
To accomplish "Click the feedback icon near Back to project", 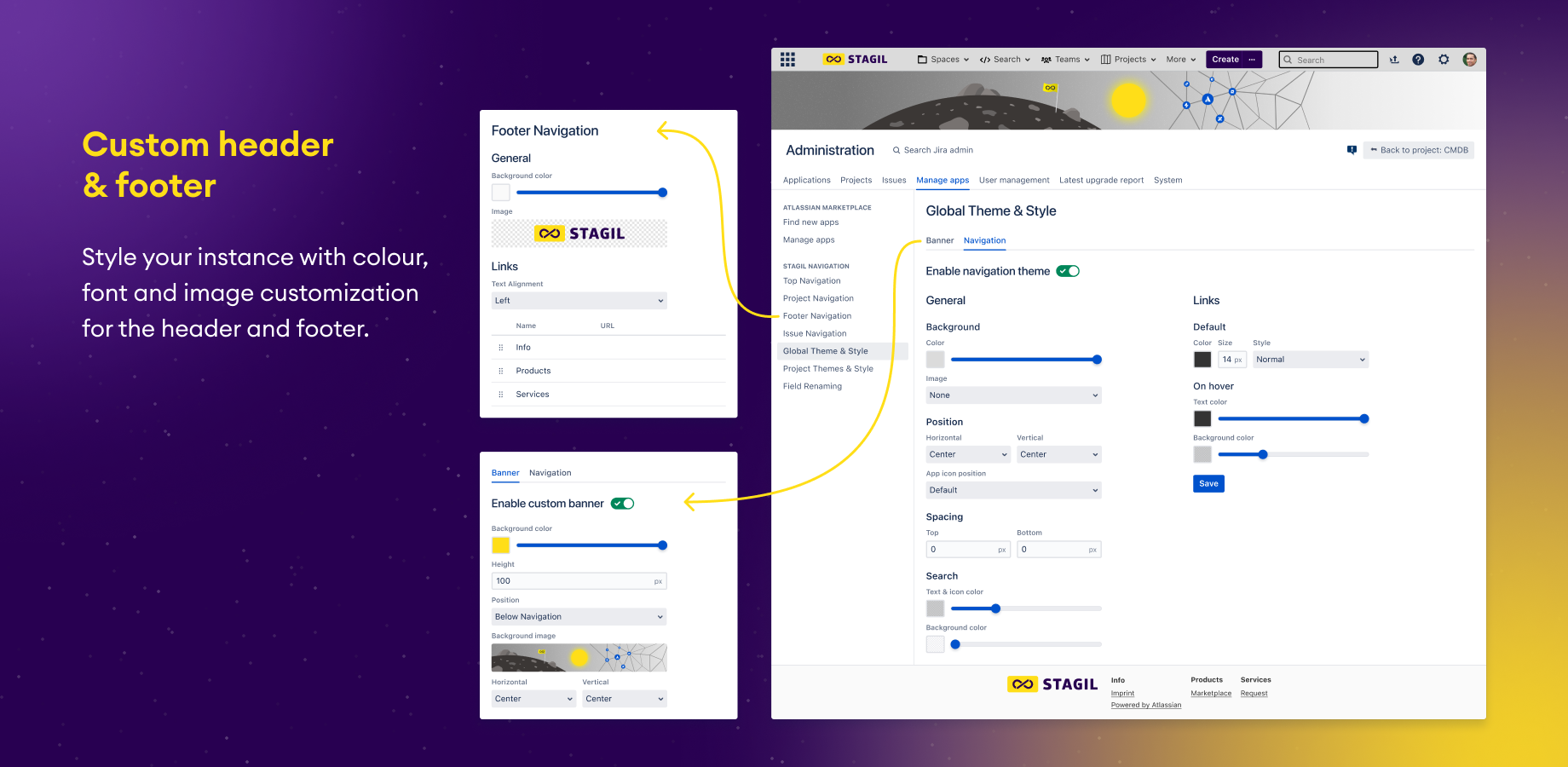I will pyautogui.click(x=1352, y=150).
